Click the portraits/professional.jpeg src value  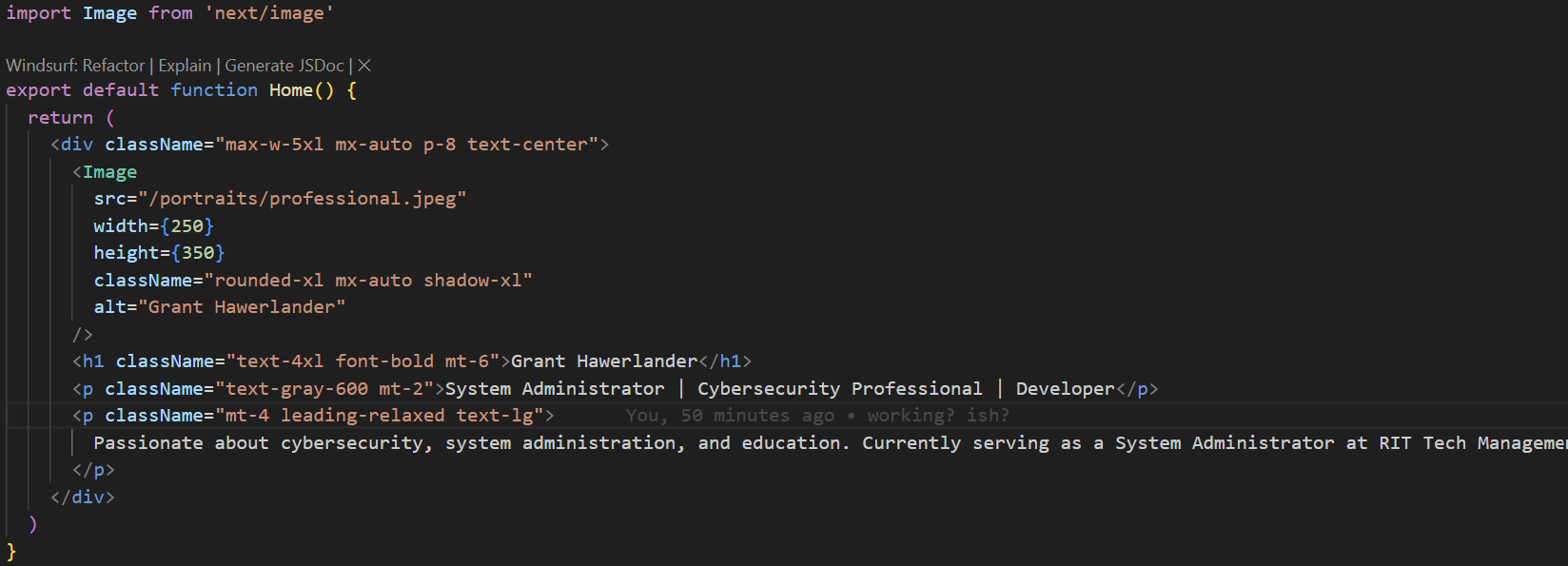(303, 199)
